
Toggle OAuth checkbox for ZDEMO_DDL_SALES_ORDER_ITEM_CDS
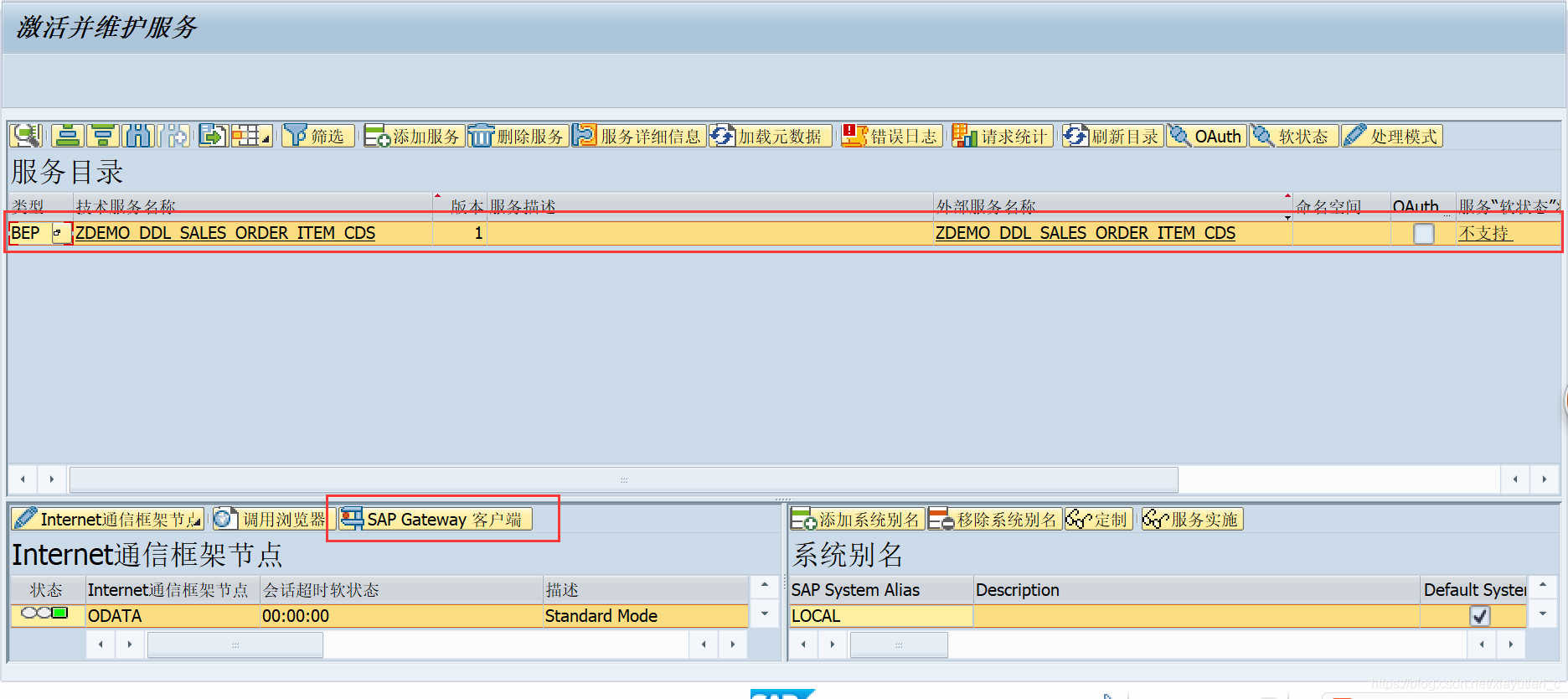click(1423, 234)
